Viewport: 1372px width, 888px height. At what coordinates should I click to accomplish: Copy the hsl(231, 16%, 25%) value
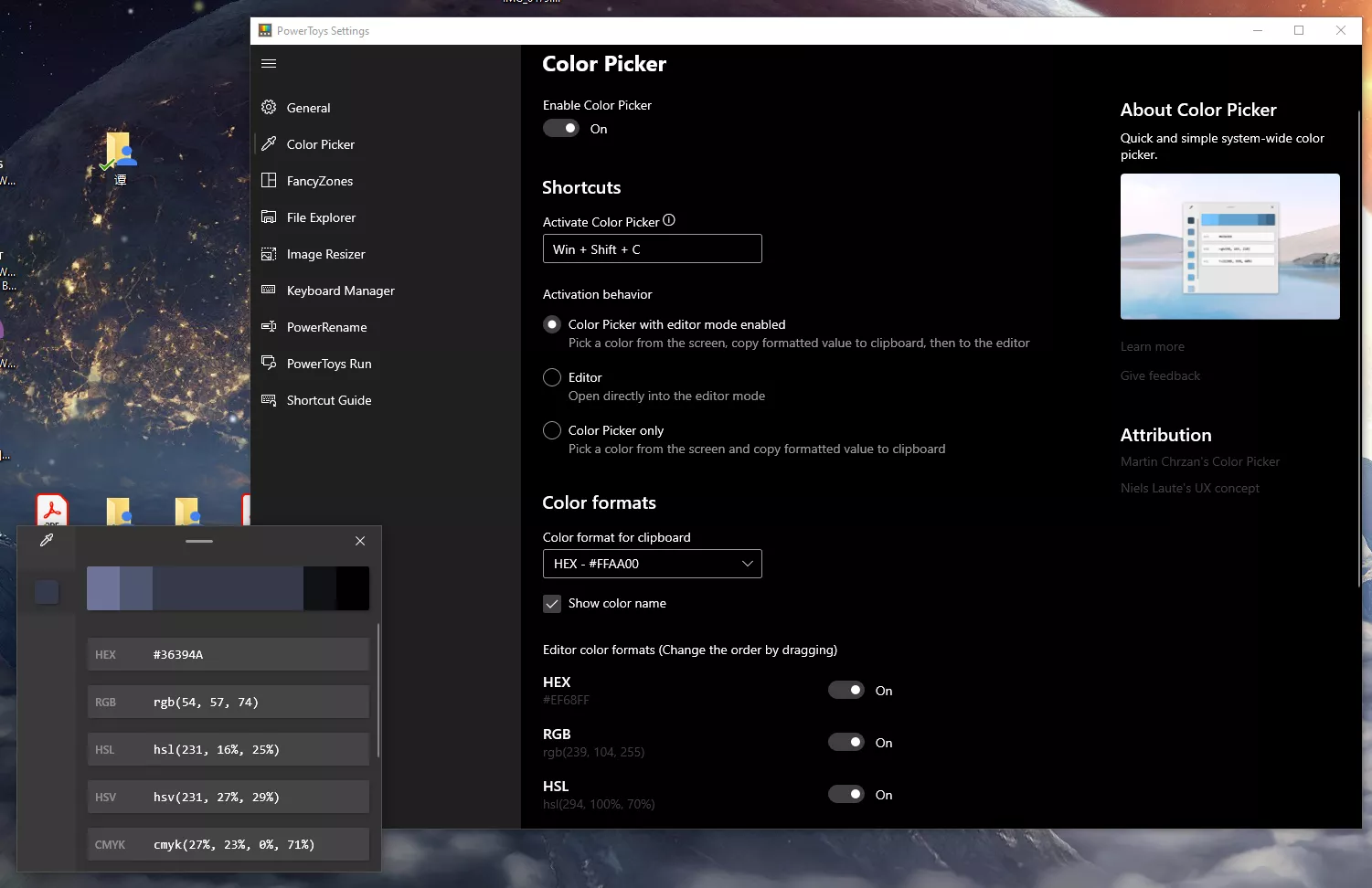pos(229,749)
